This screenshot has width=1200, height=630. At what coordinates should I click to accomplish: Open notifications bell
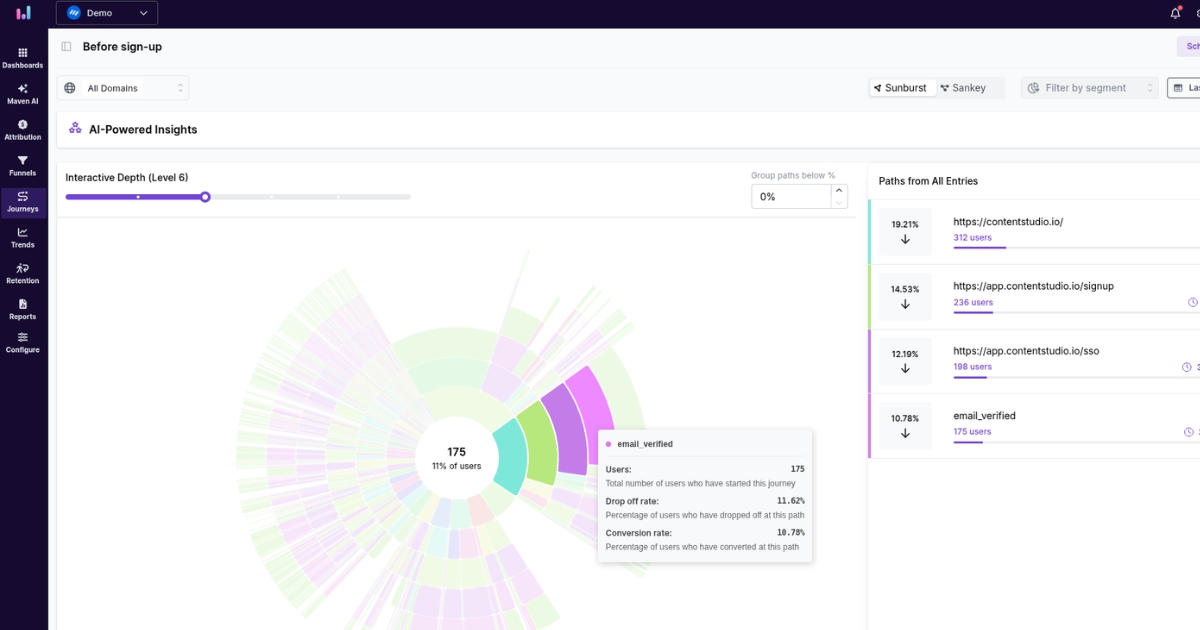pos(1175,13)
